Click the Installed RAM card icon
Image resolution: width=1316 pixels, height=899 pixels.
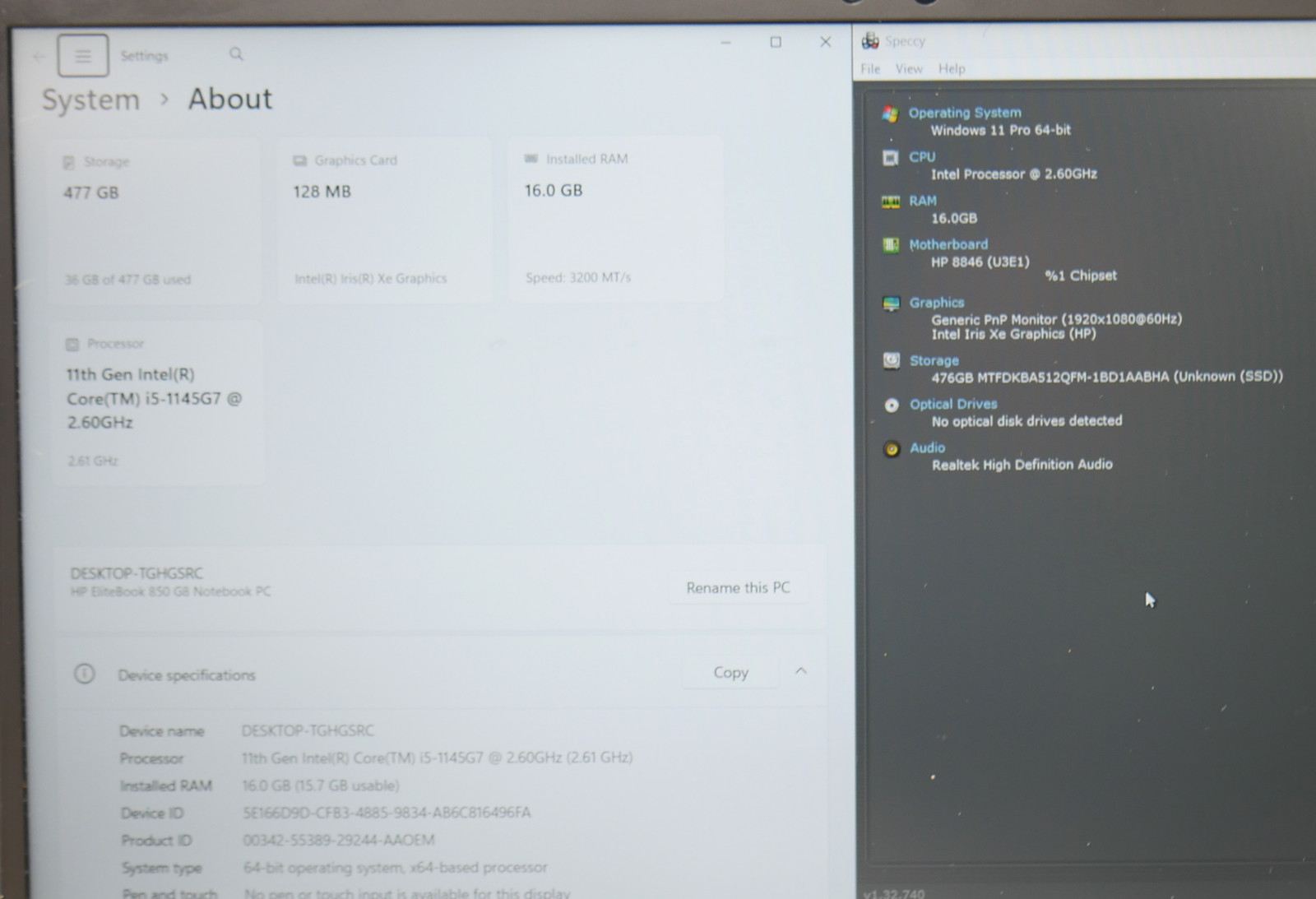pos(531,159)
